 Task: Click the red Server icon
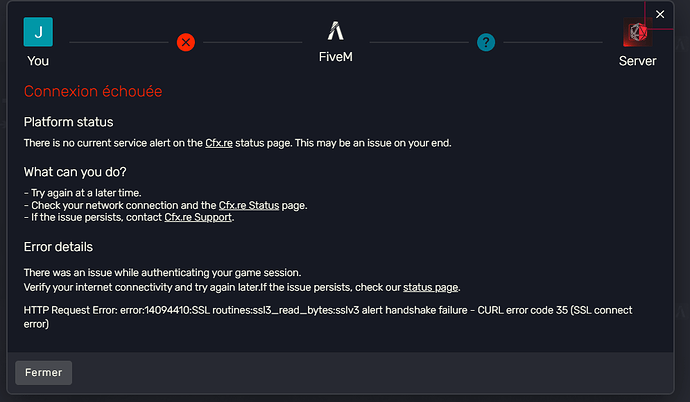pos(637,32)
